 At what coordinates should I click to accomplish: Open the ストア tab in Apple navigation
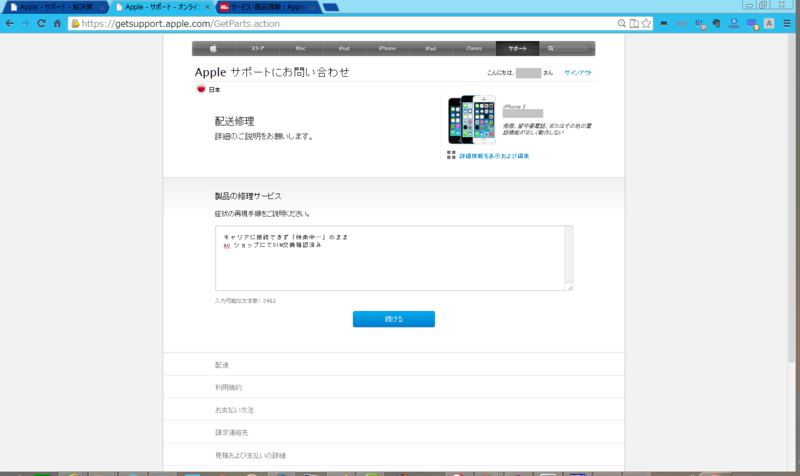(x=257, y=48)
